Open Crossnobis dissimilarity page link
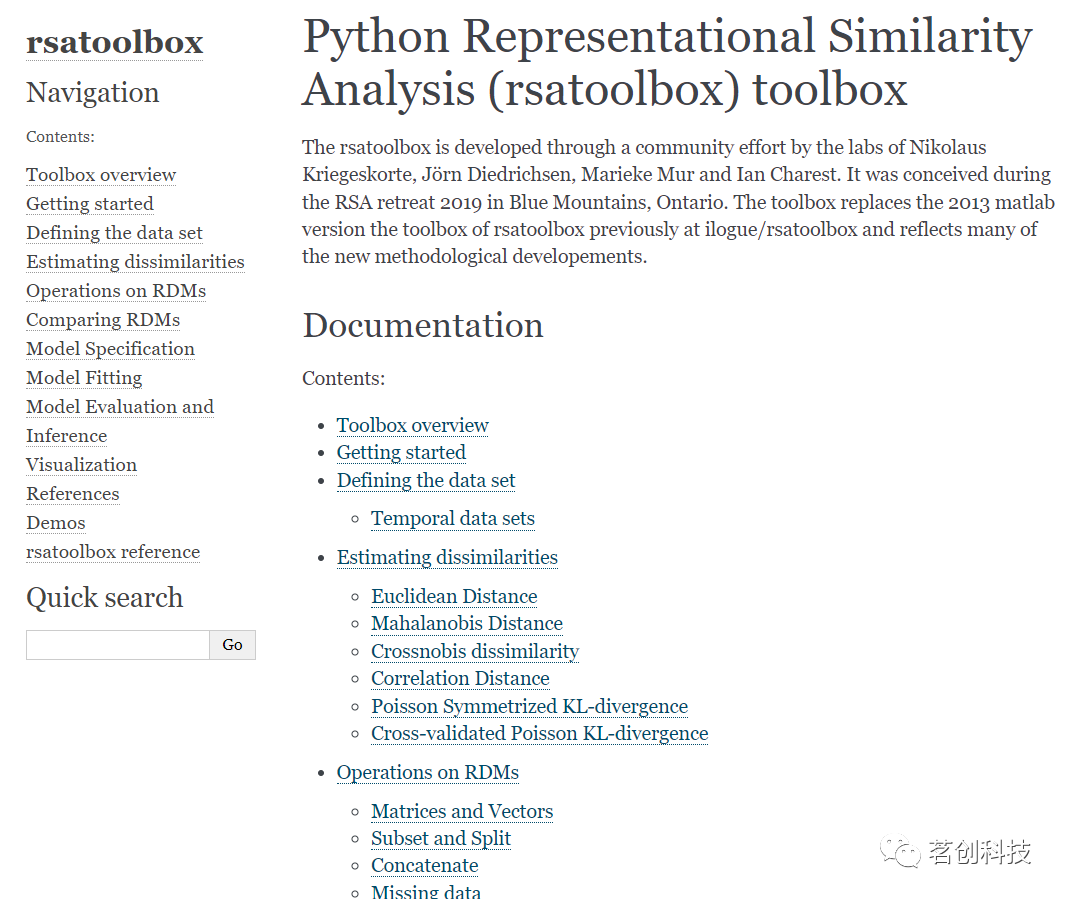Viewport: 1066px width, 899px height. tap(475, 651)
